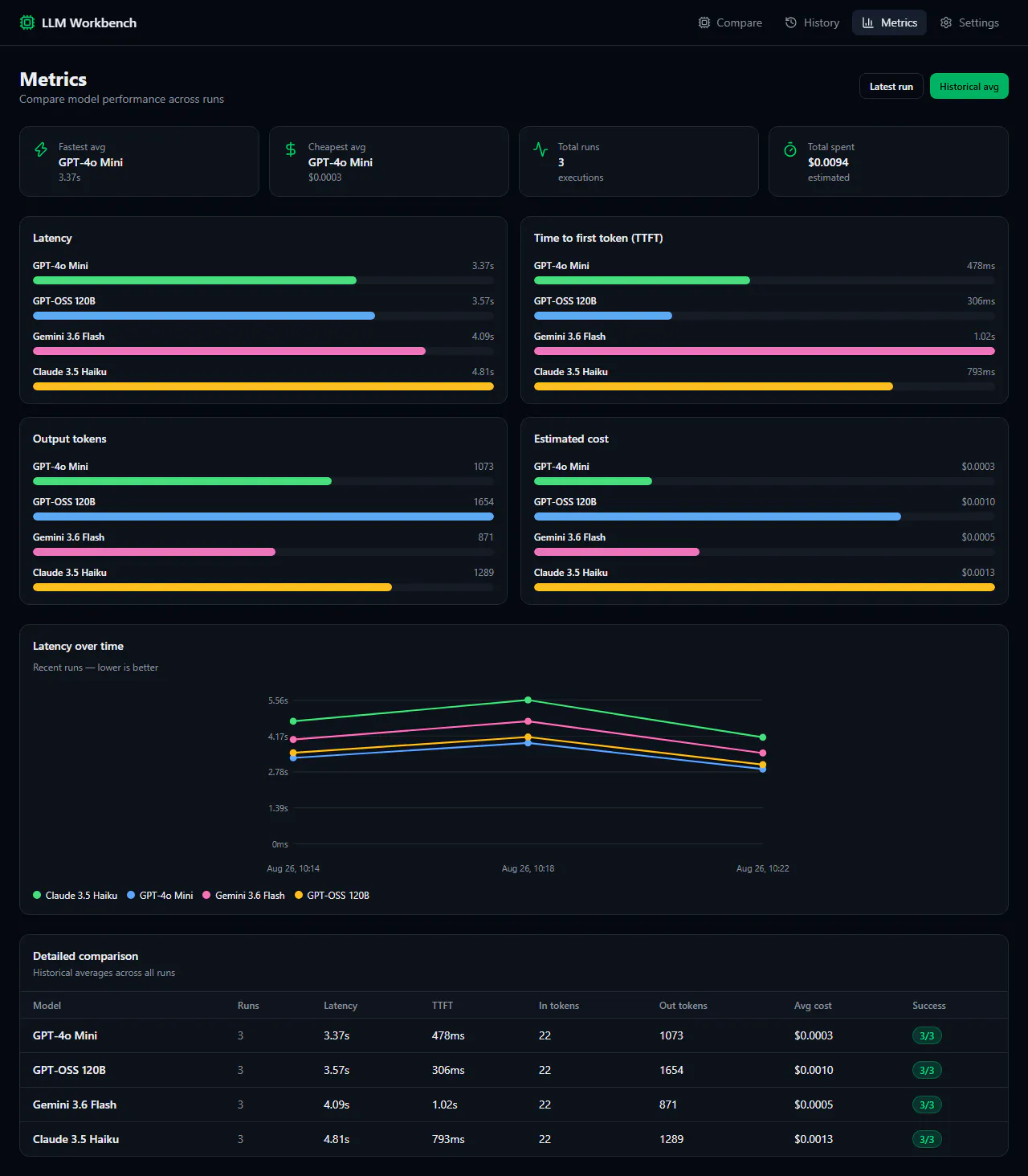This screenshot has width=1028, height=1176.
Task: Click the Out tokens column header
Action: coord(683,1006)
